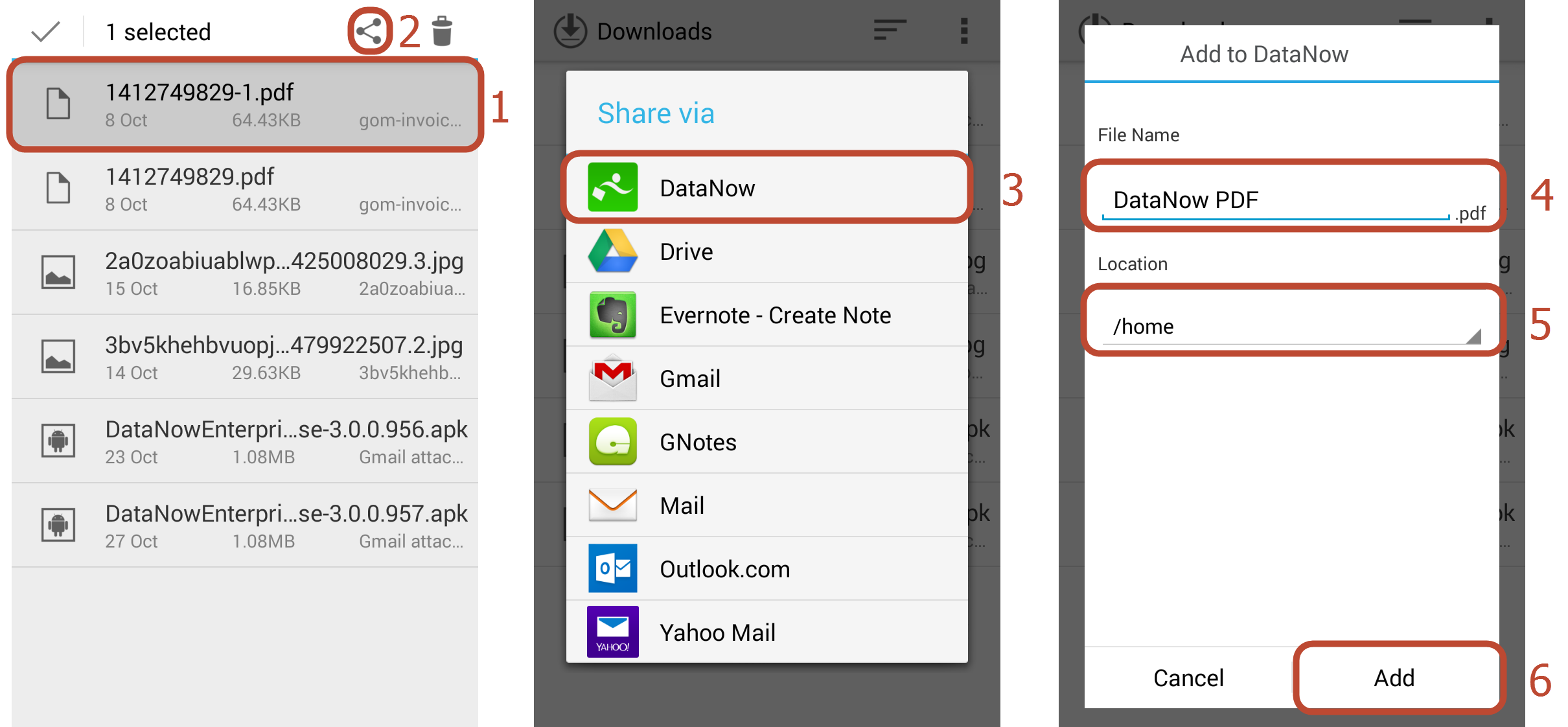Click the 'Add to DataNow' dialog title

(1264, 54)
